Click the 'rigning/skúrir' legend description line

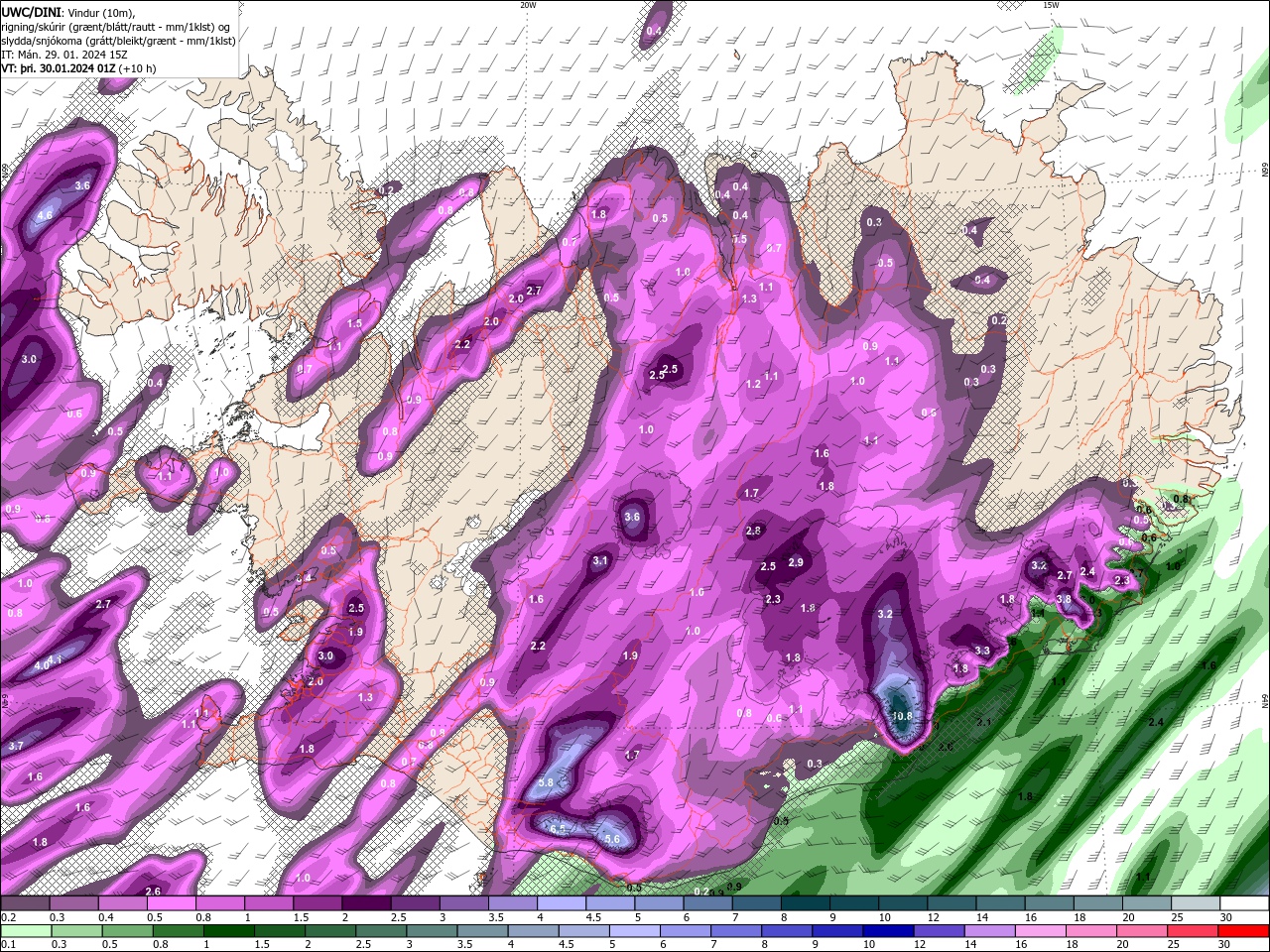(x=116, y=27)
